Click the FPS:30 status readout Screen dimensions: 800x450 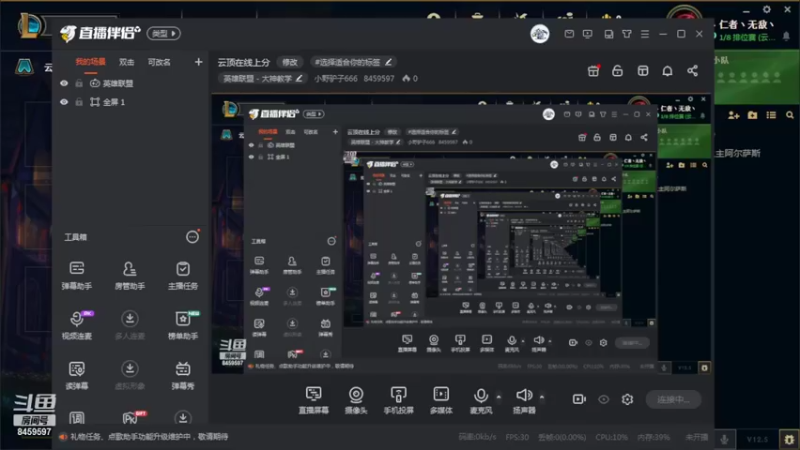click(517, 437)
